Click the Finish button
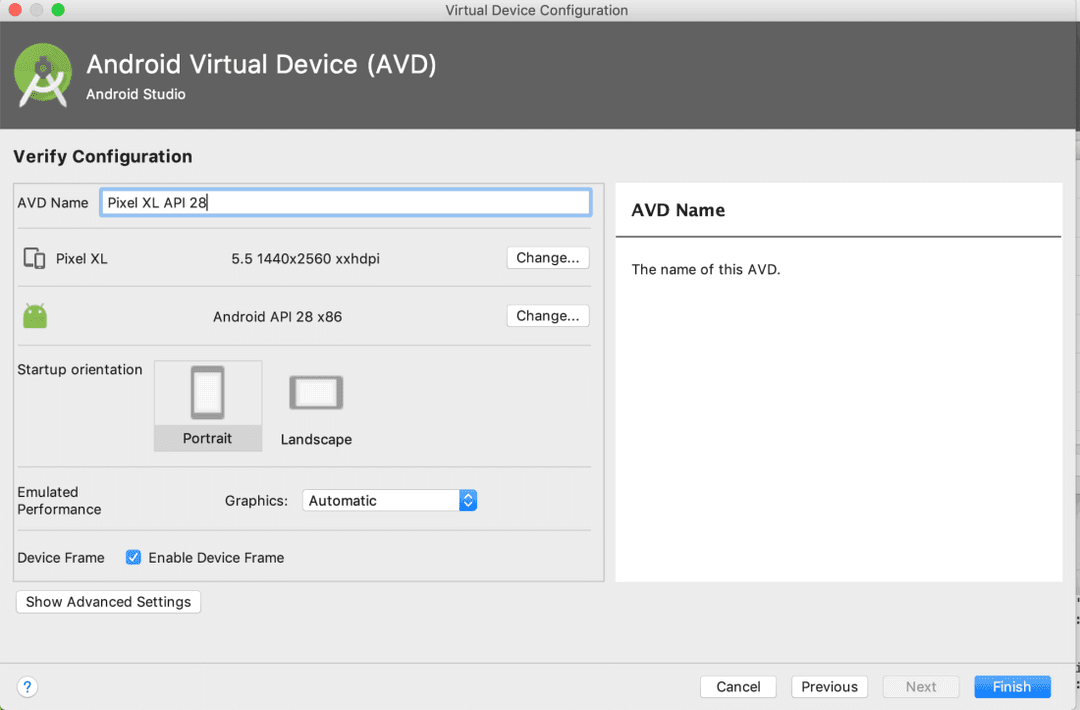The height and width of the screenshot is (710, 1080). 1012,687
